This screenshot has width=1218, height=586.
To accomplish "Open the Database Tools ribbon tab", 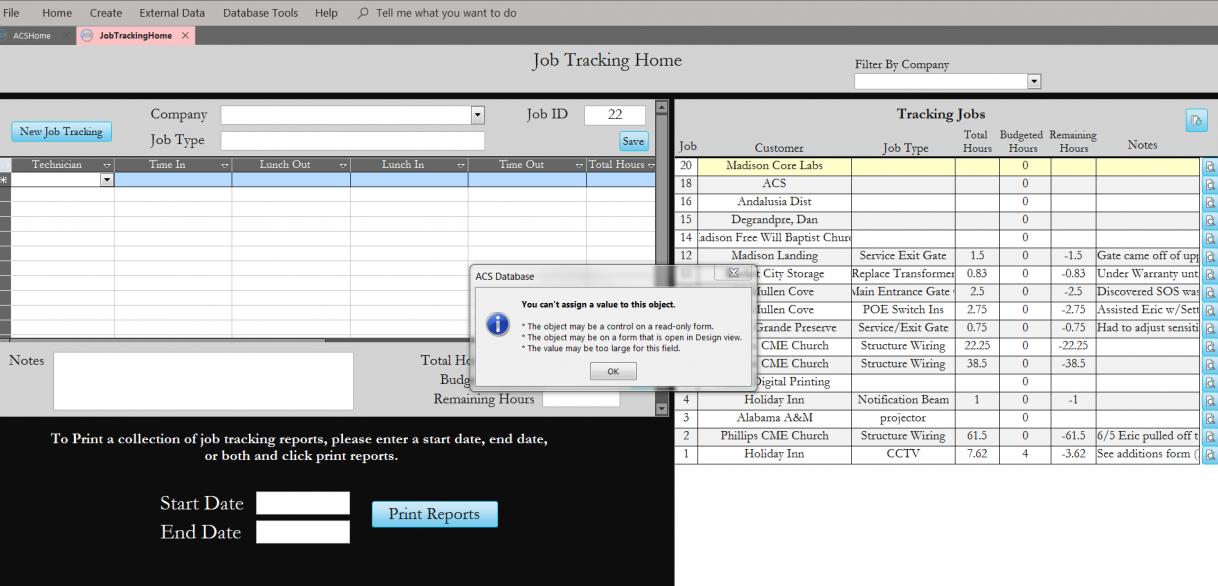I will pos(259,13).
